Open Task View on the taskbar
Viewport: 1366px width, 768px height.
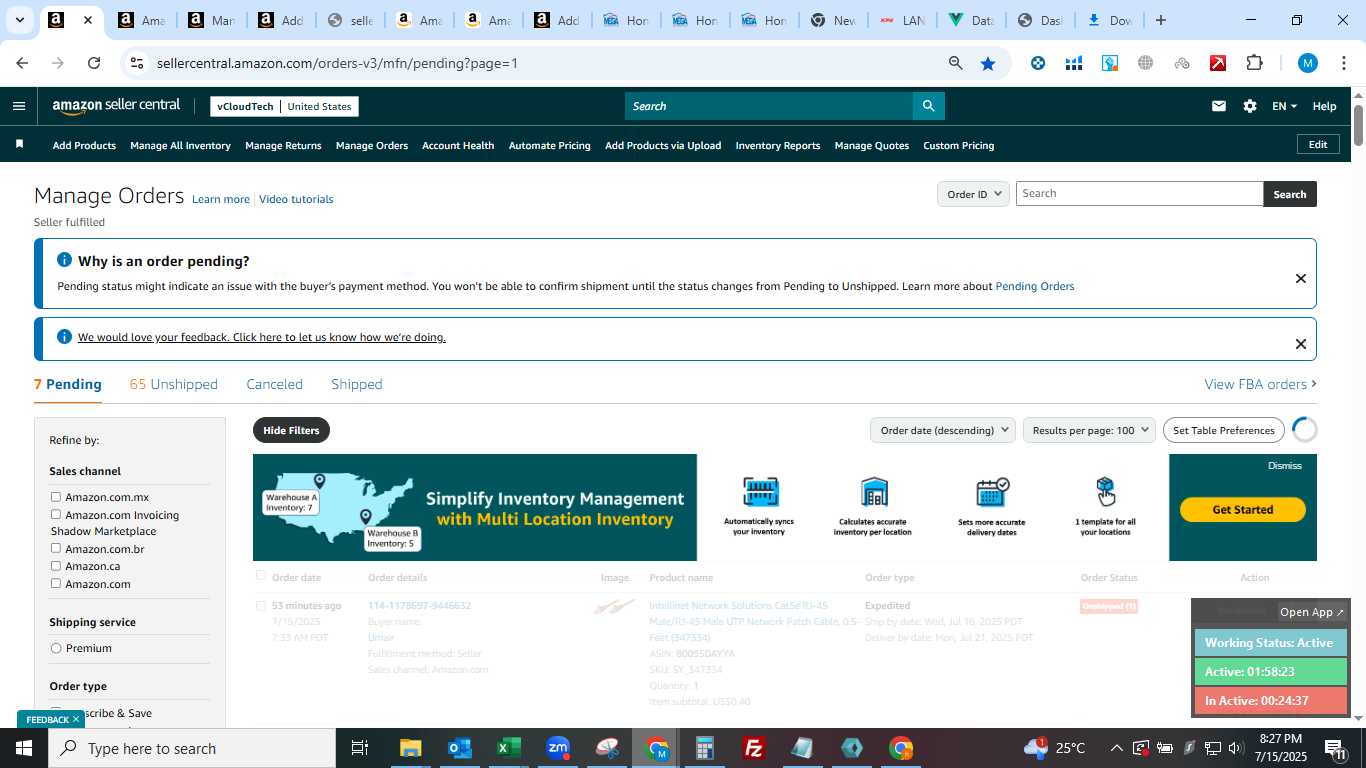click(x=360, y=748)
